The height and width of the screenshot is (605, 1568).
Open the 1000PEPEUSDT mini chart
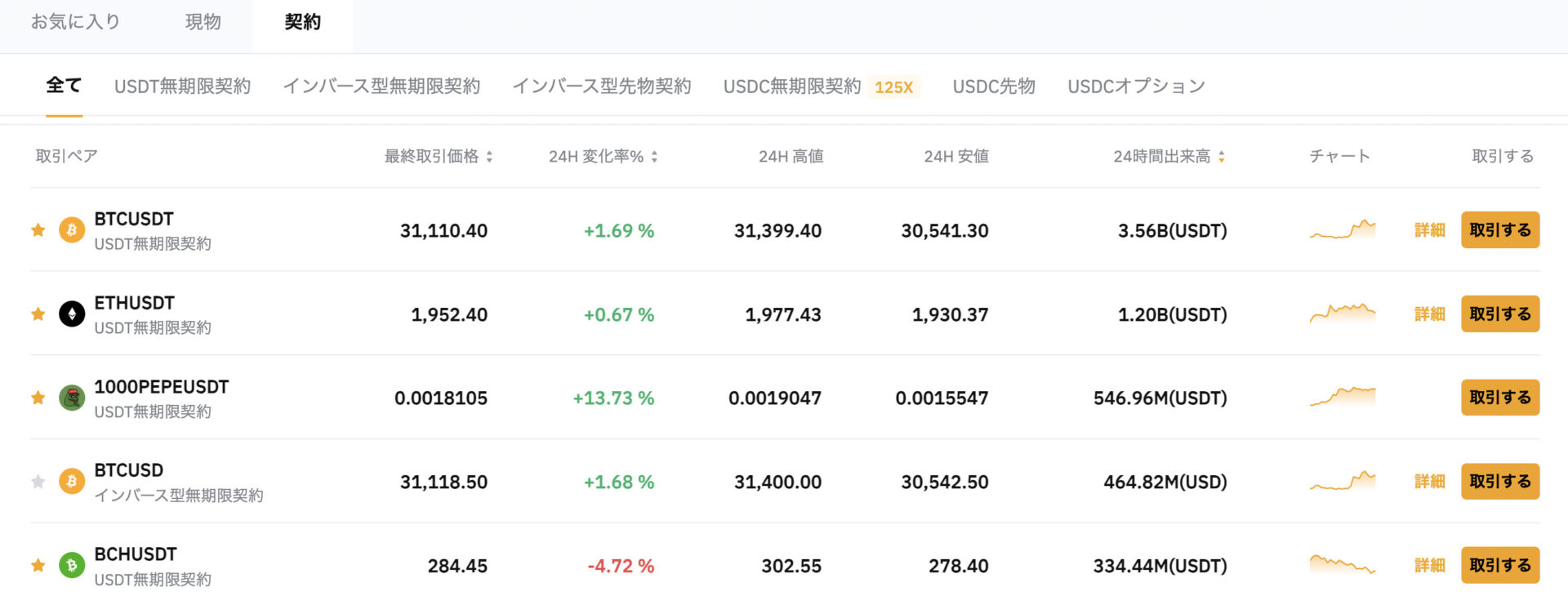point(1343,397)
